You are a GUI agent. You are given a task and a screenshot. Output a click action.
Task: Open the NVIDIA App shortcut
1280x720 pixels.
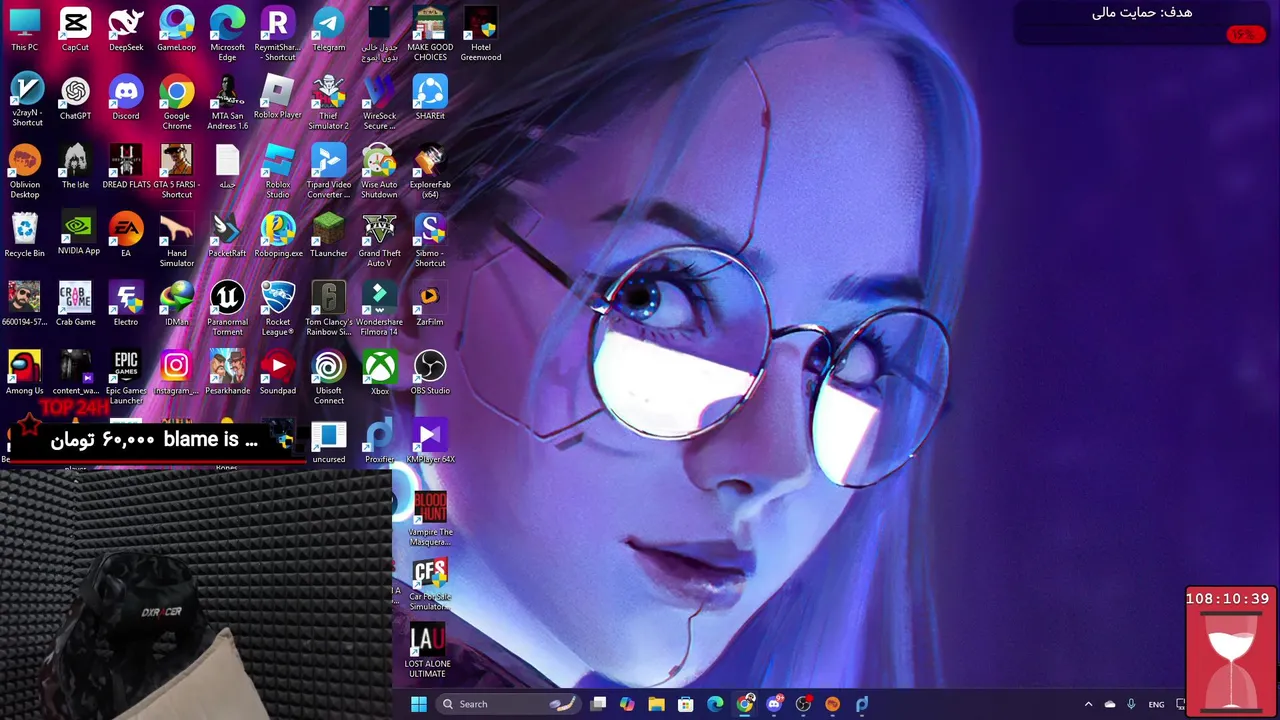coord(78,234)
